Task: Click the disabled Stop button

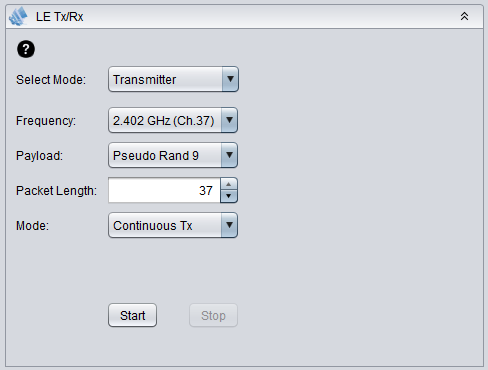Action: [213, 315]
